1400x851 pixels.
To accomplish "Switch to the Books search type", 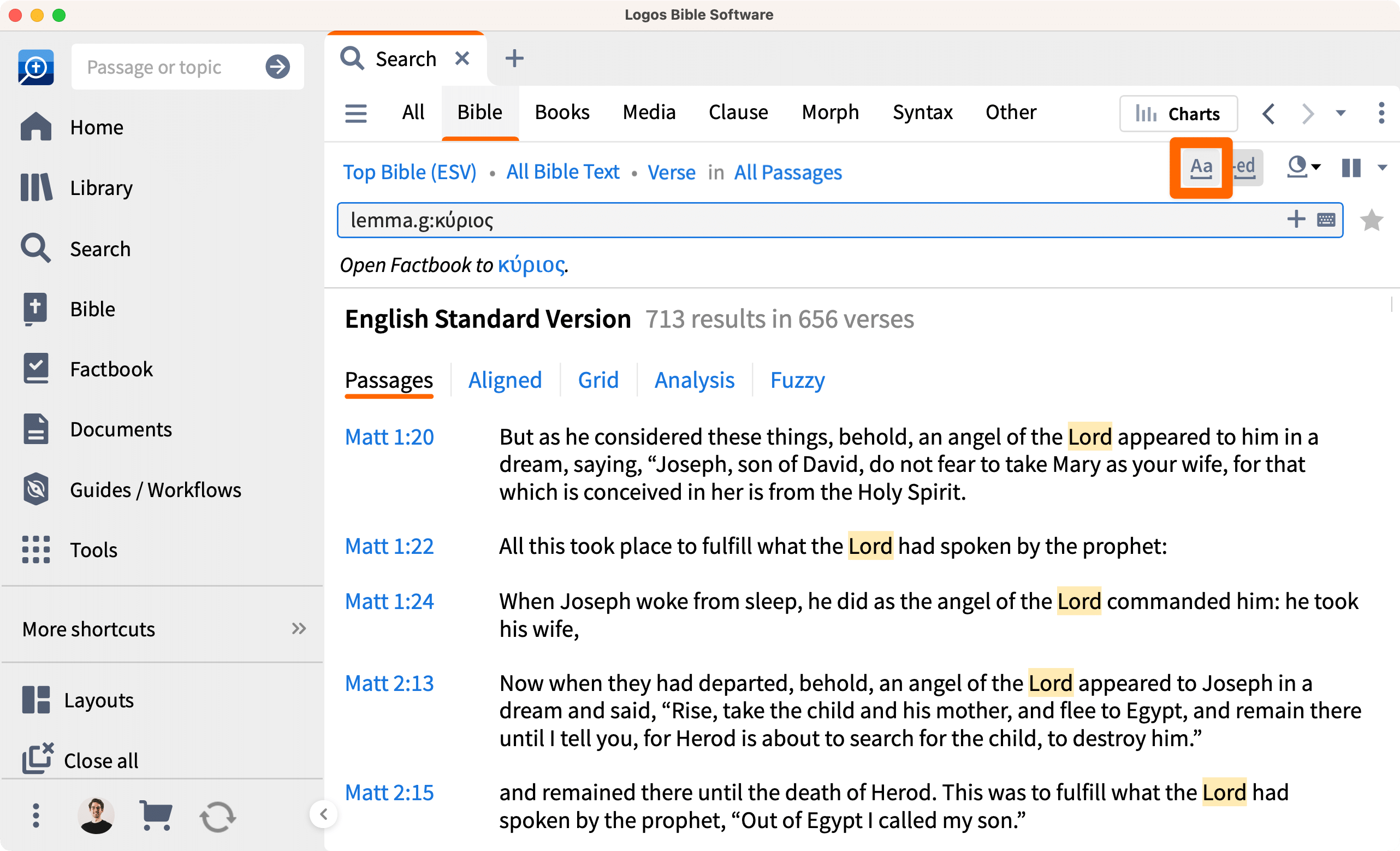I will [x=562, y=112].
